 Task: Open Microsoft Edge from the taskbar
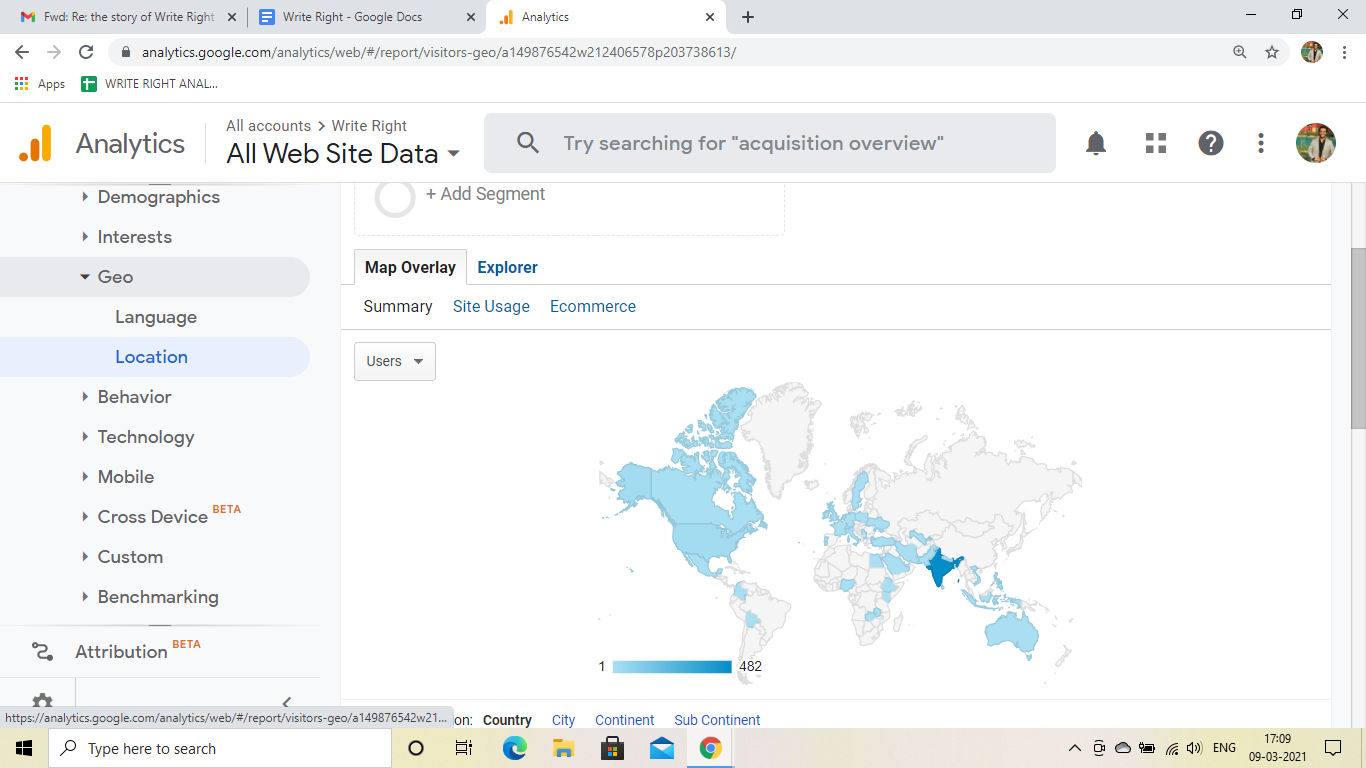tap(514, 748)
